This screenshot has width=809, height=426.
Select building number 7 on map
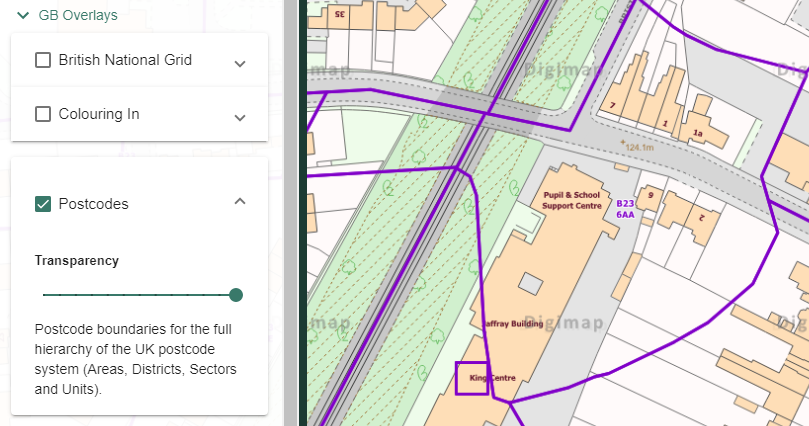(x=612, y=105)
